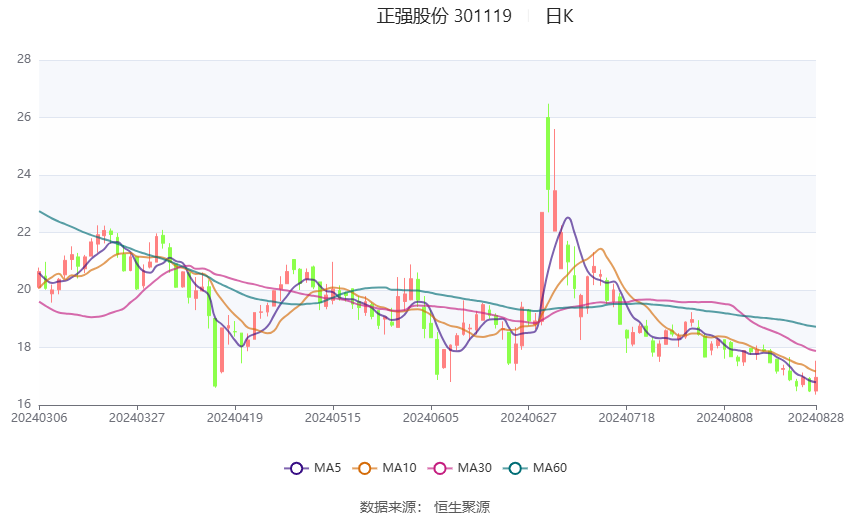Click y-axis value 18

24,347
